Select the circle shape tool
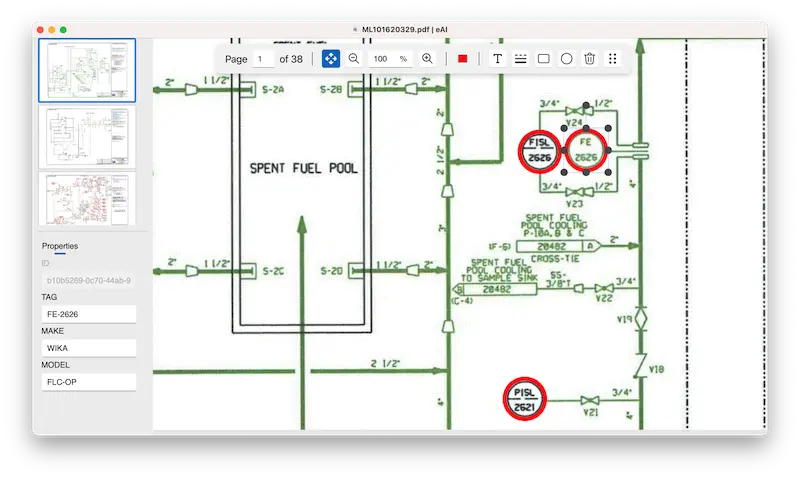The image size is (800, 478). (x=566, y=59)
